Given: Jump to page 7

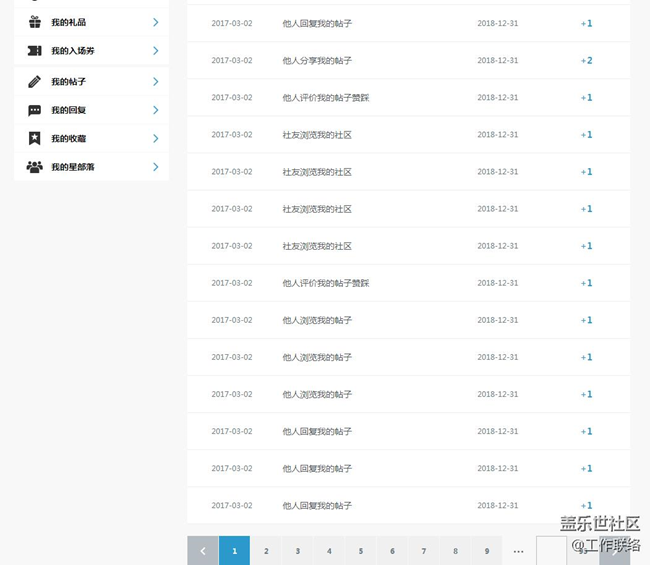Looking at the screenshot, I should (424, 550).
